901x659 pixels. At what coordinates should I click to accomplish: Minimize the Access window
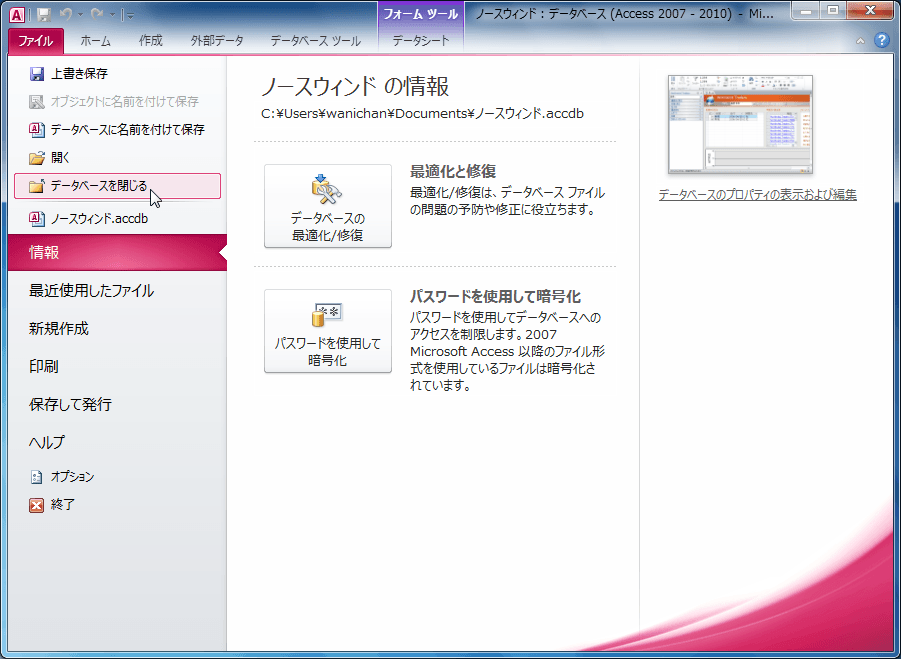805,11
